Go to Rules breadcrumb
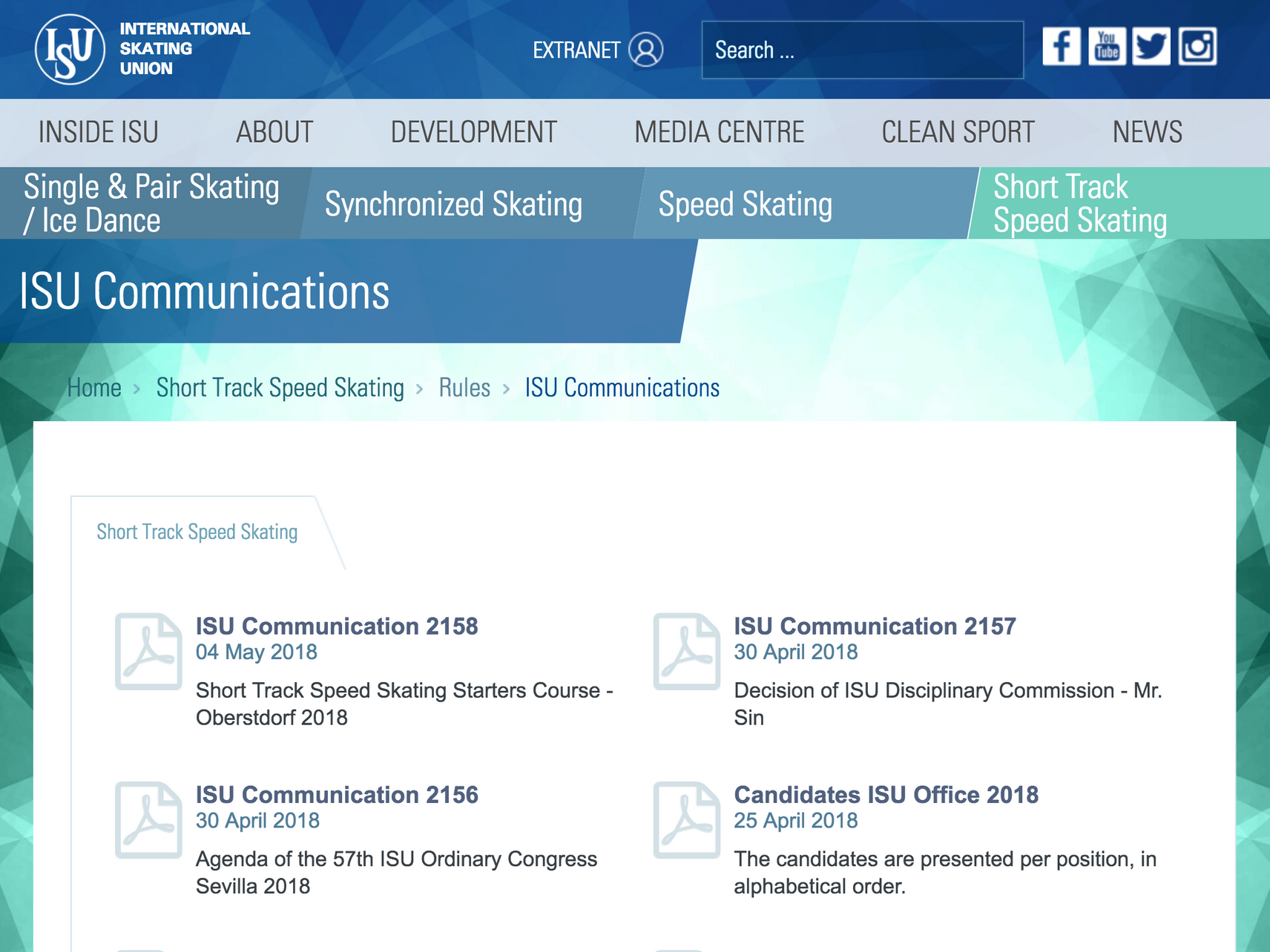This screenshot has width=1270, height=952. (464, 388)
